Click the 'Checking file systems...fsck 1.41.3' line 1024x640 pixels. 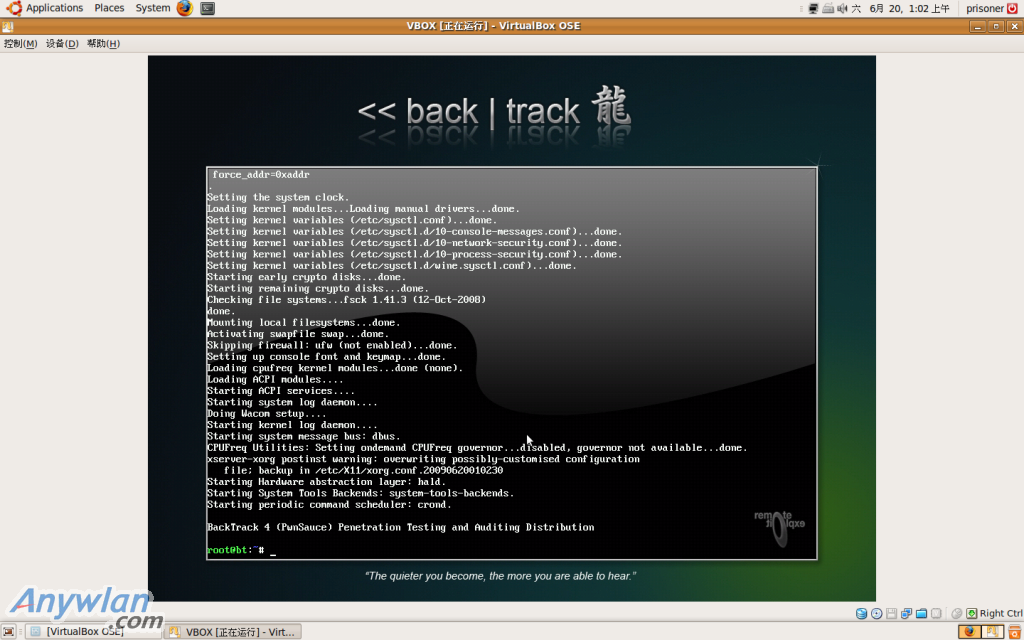[347, 300]
